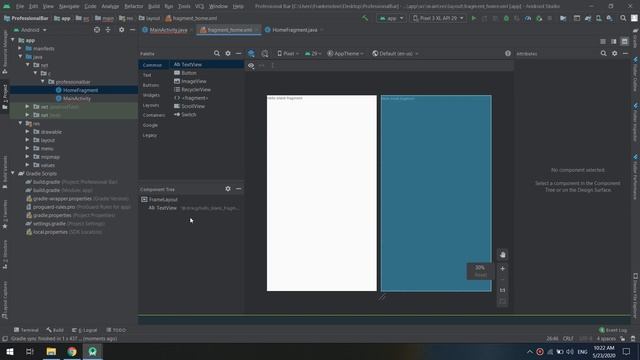Hide the Component Tree panel
The height and width of the screenshot is (360, 640).
pyautogui.click(x=238, y=189)
